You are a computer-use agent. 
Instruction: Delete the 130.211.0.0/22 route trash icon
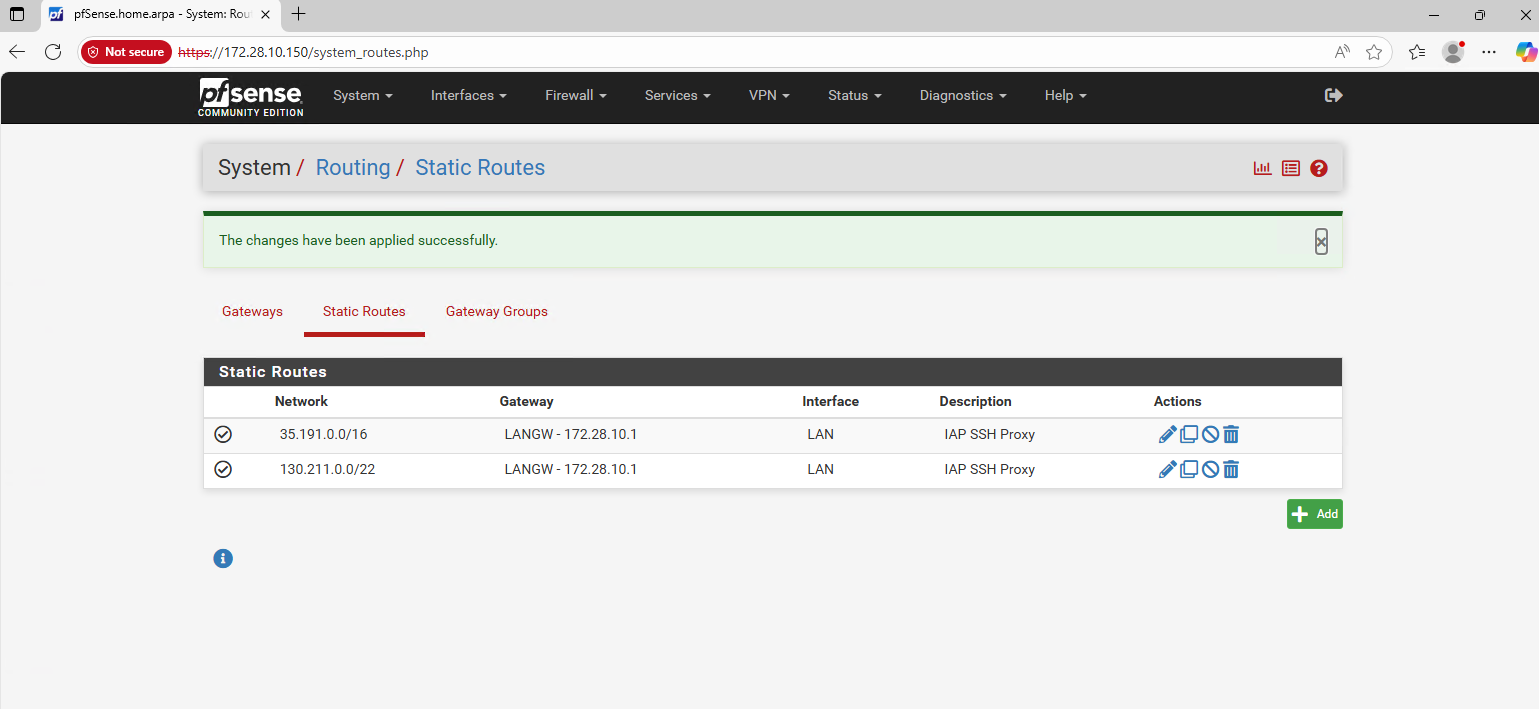pyautogui.click(x=1231, y=470)
